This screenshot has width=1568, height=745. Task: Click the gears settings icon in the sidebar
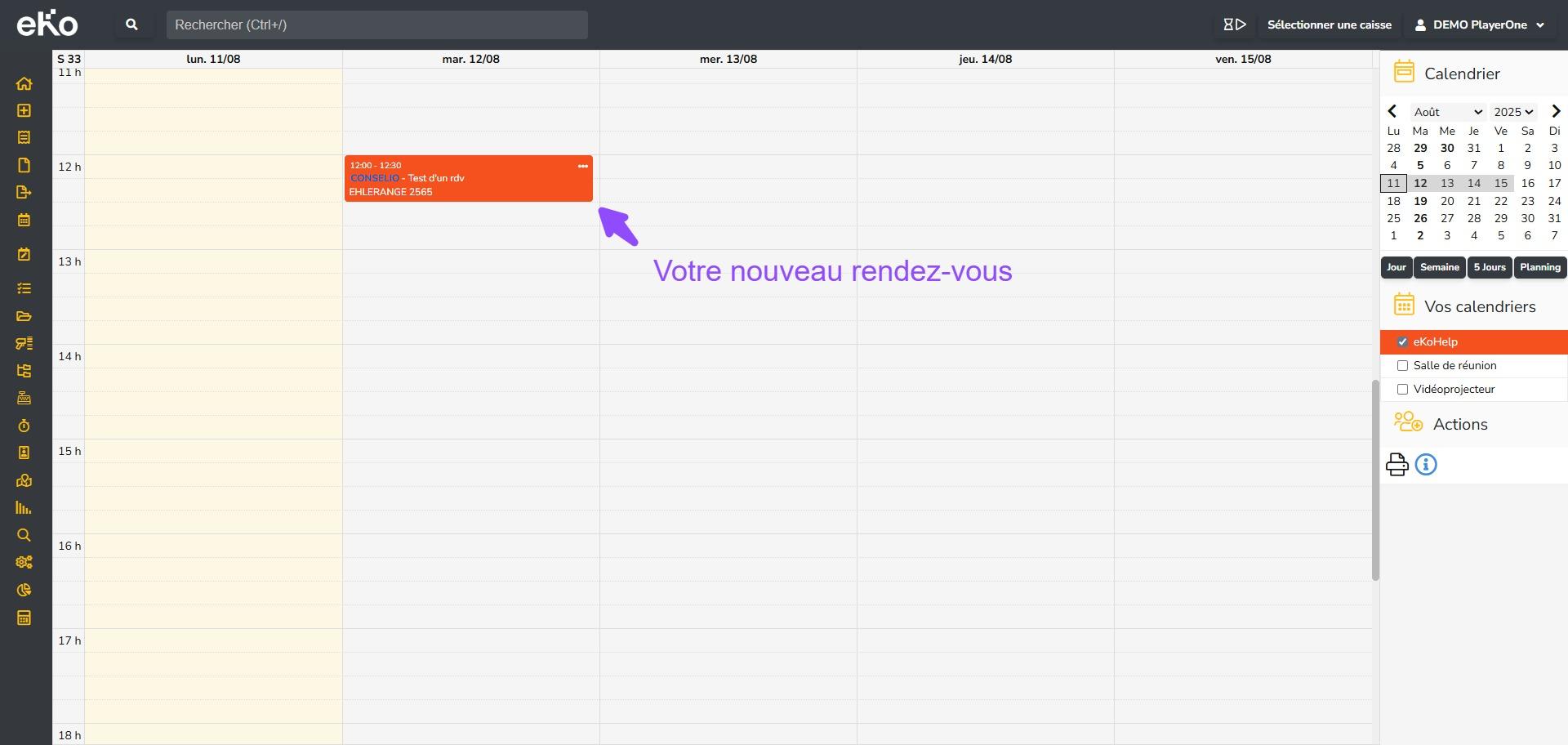click(24, 562)
